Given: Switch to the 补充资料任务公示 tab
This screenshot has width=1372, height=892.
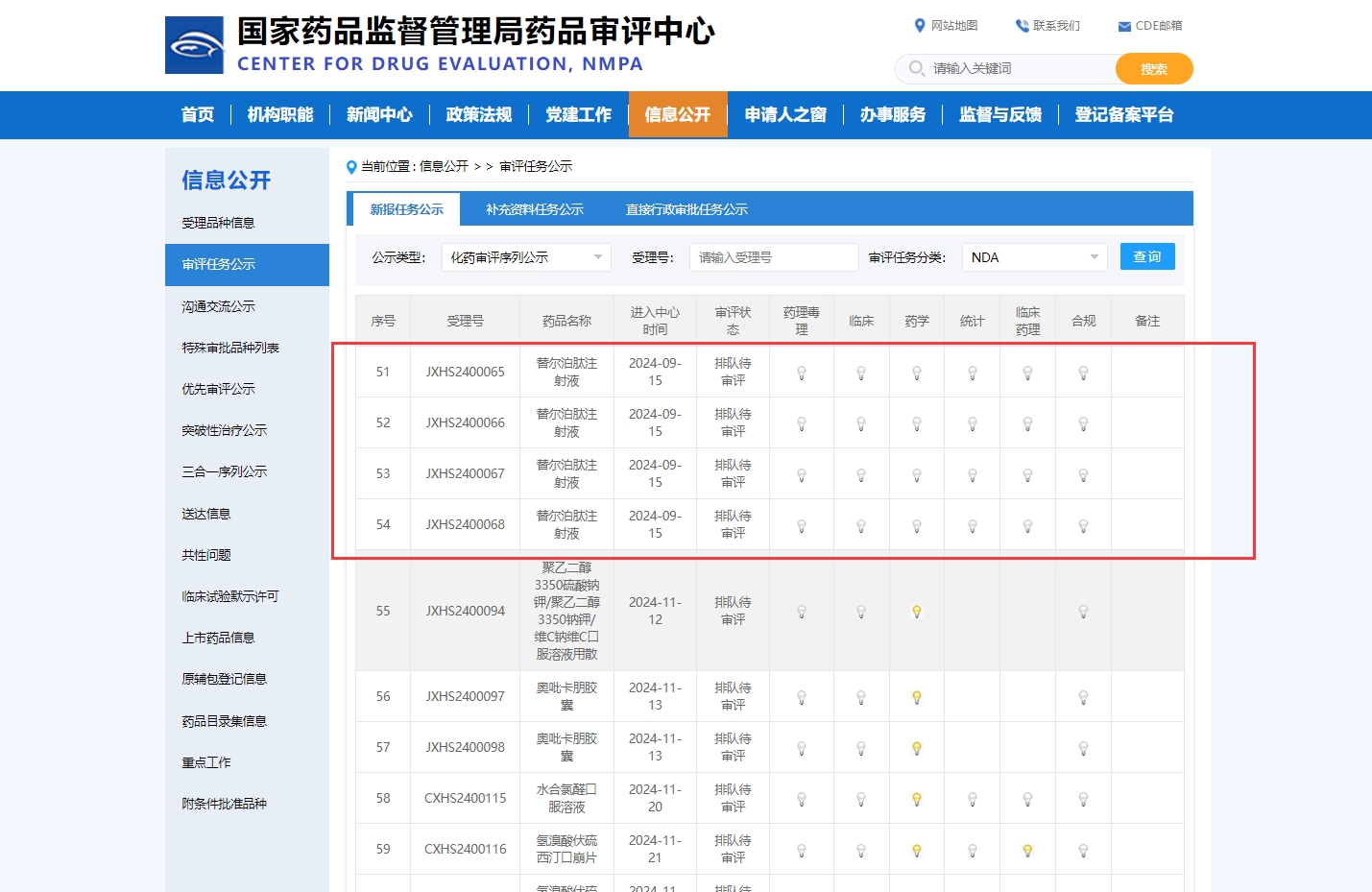Looking at the screenshot, I should [534, 209].
